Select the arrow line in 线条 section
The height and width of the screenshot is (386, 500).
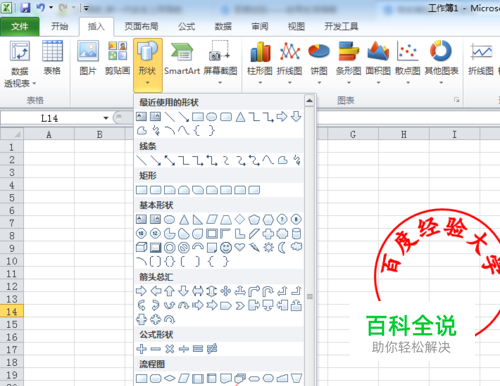coord(156,160)
